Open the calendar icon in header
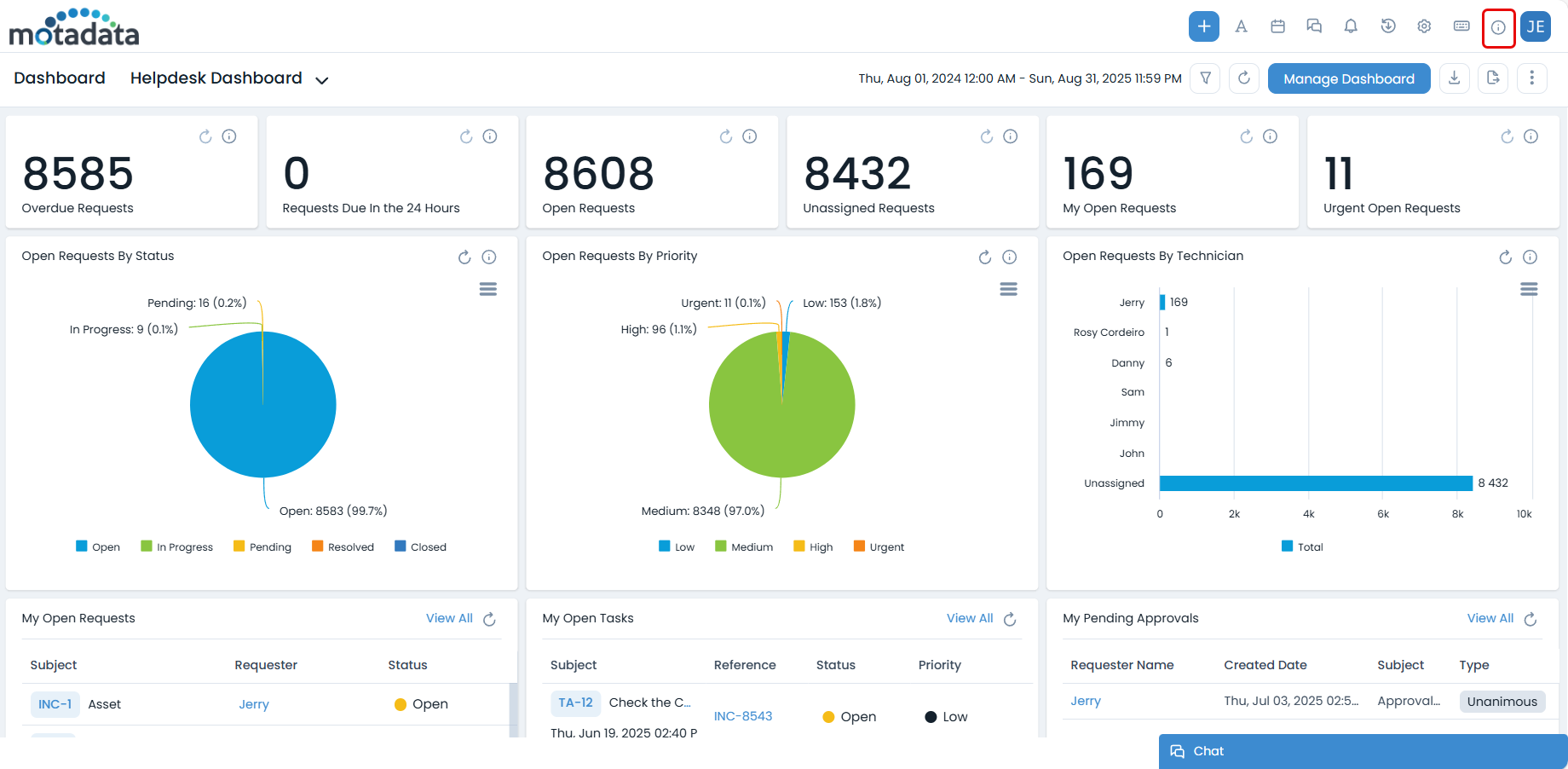The width and height of the screenshot is (1568, 769). (x=1277, y=26)
